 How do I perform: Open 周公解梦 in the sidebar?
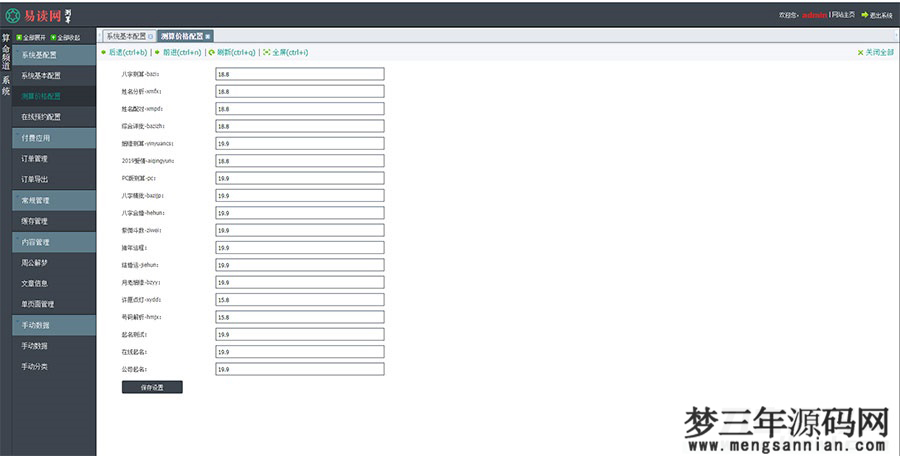pos(35,263)
